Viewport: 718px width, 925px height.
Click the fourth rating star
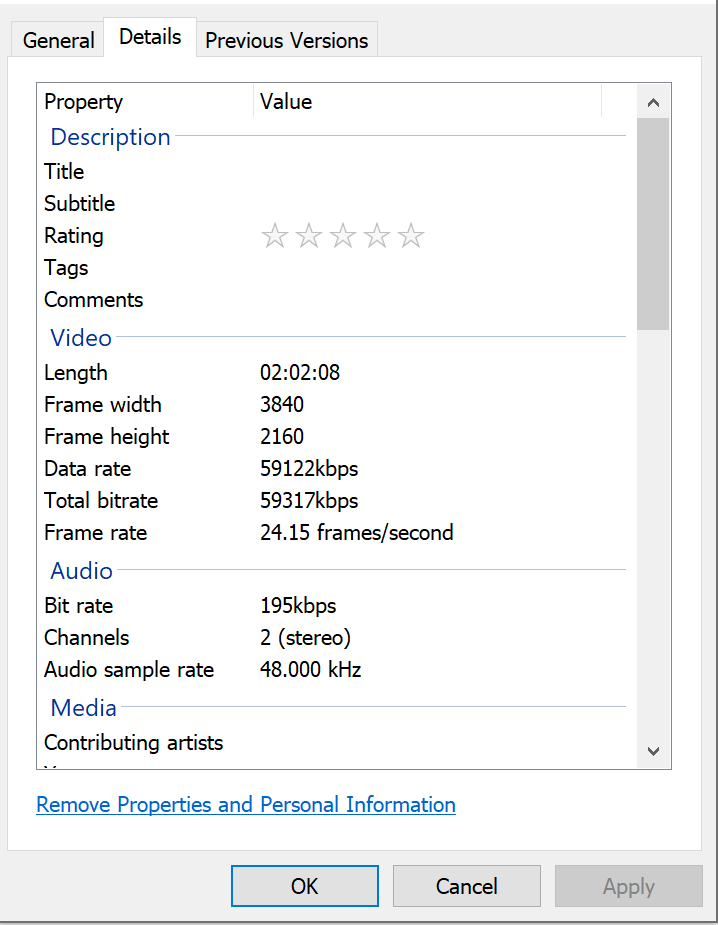(377, 236)
